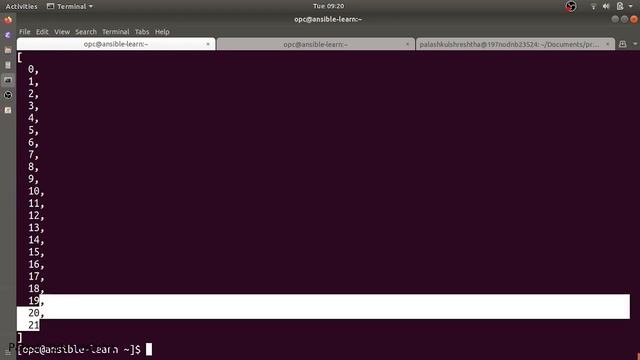This screenshot has height=360, width=640.
Task: Maximize the terminal window
Action: (x=624, y=19)
